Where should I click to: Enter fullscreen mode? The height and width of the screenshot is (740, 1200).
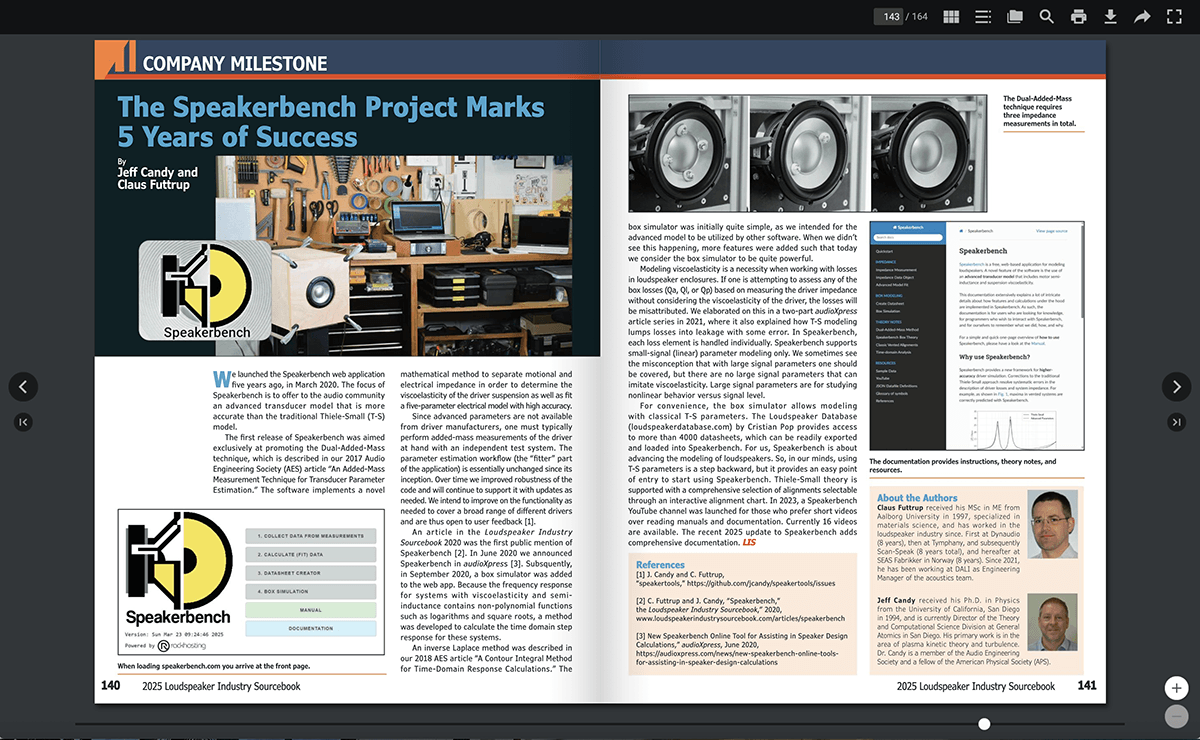(x=1174, y=17)
